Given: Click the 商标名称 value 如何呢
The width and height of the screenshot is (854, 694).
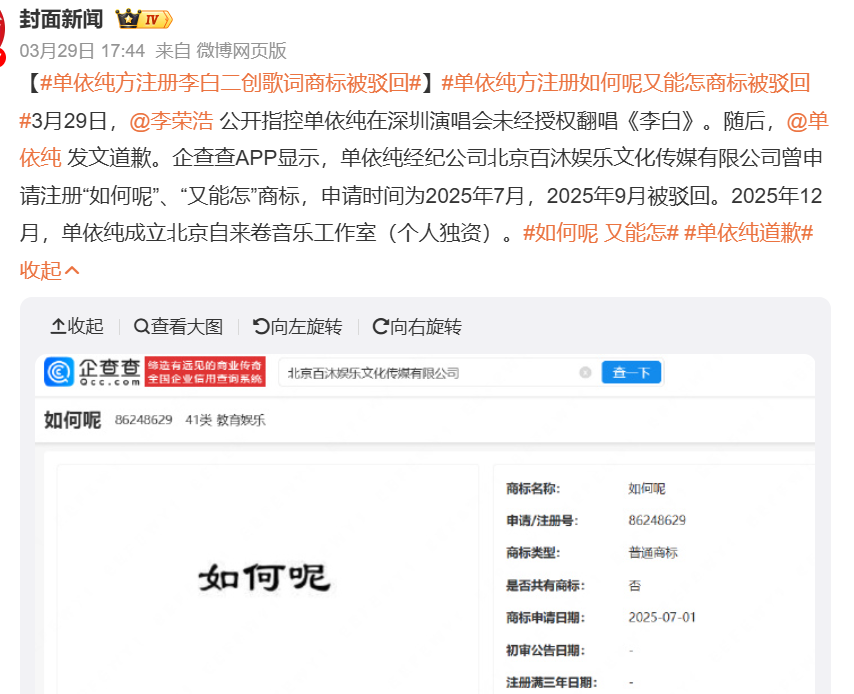Looking at the screenshot, I should (x=646, y=489).
